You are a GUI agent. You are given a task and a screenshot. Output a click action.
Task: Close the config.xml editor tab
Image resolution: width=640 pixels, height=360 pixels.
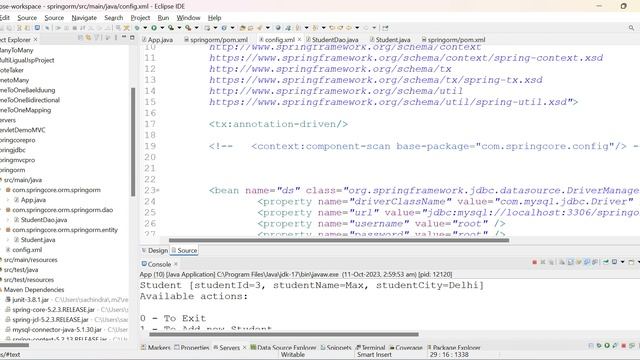pos(299,40)
